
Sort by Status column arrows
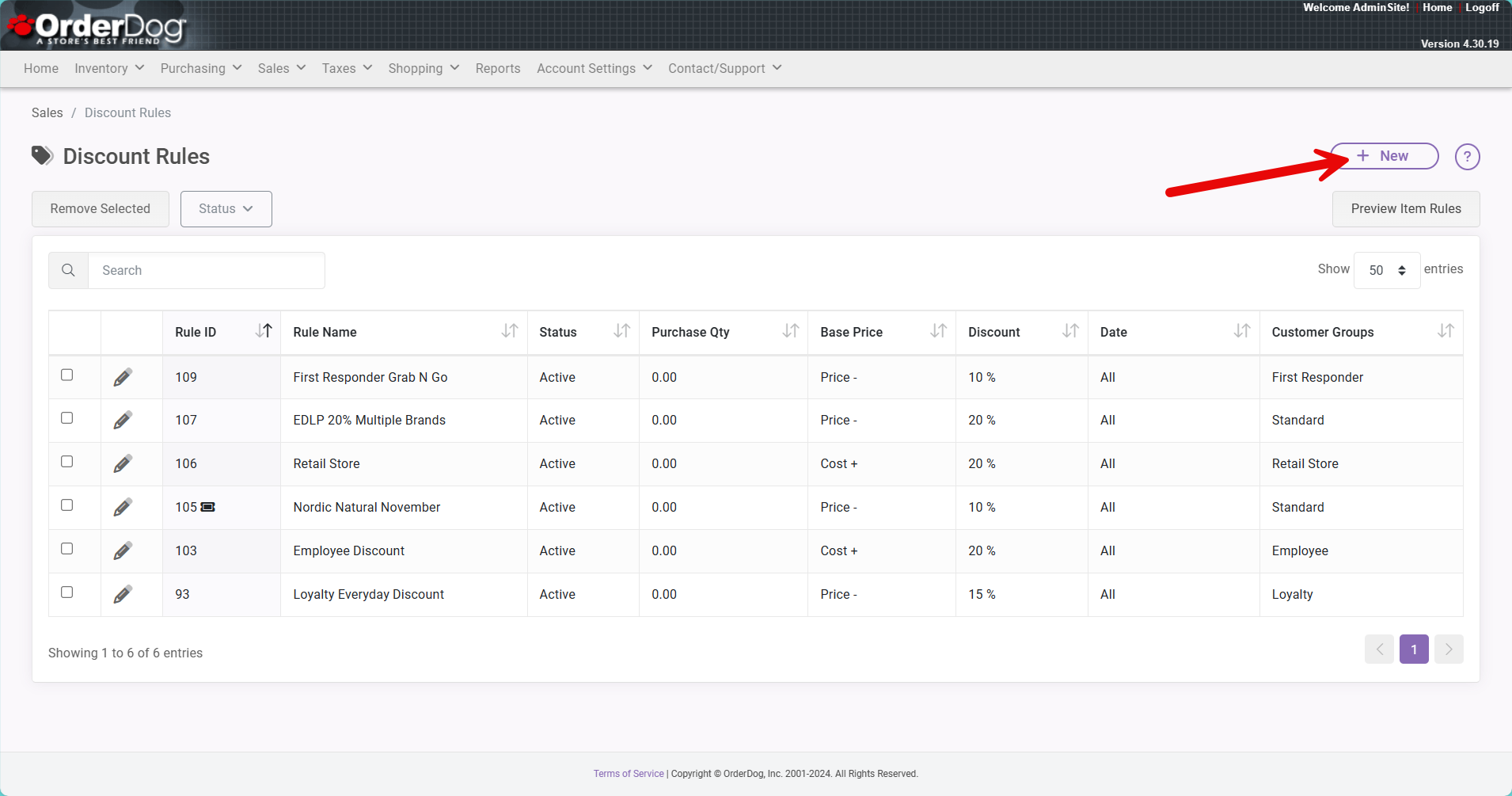coord(622,331)
